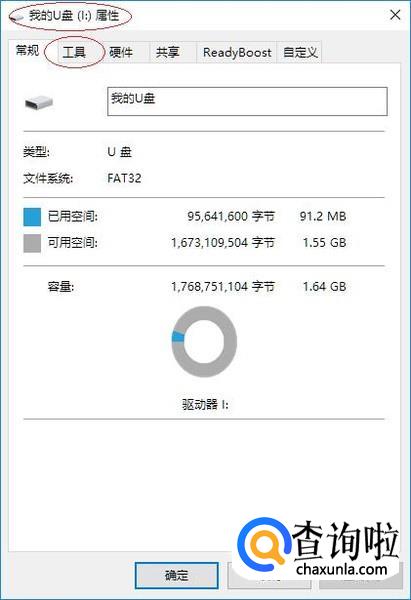Image resolution: width=411 pixels, height=600 pixels.
Task: Switch to the 常规 tab
Action: (x=27, y=50)
